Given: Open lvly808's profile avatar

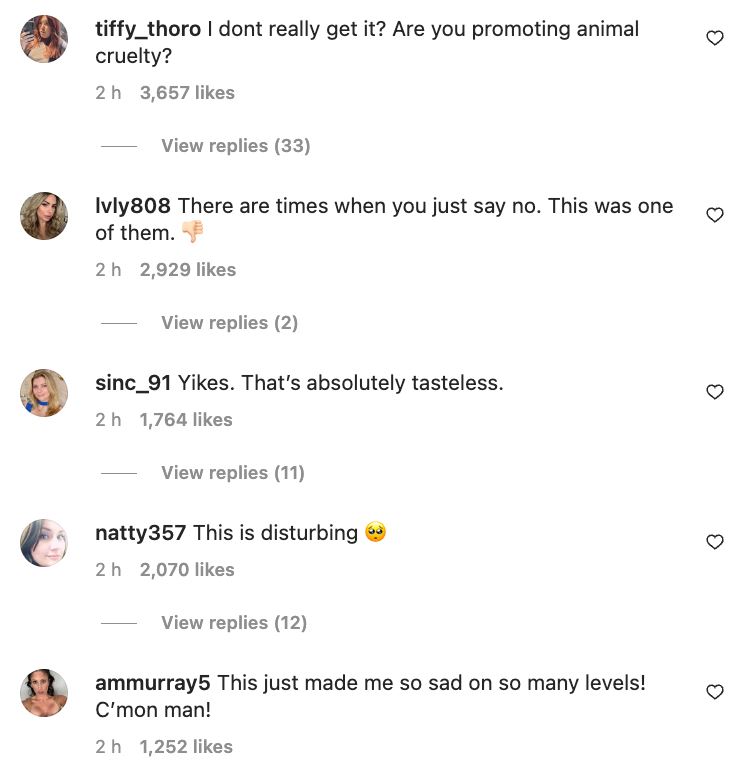Looking at the screenshot, I should (x=44, y=216).
